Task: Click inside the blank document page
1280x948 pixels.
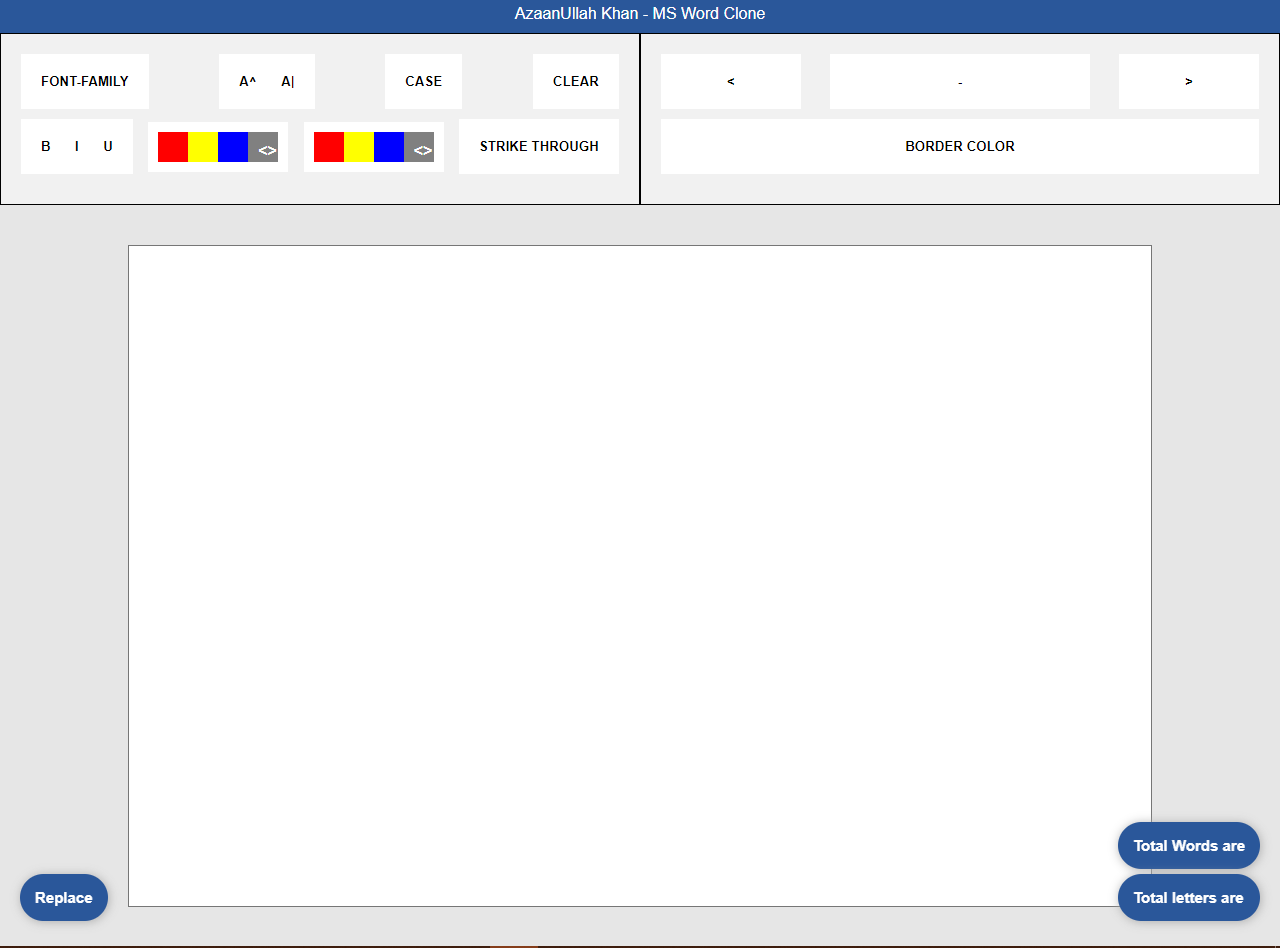Action: click(x=640, y=576)
